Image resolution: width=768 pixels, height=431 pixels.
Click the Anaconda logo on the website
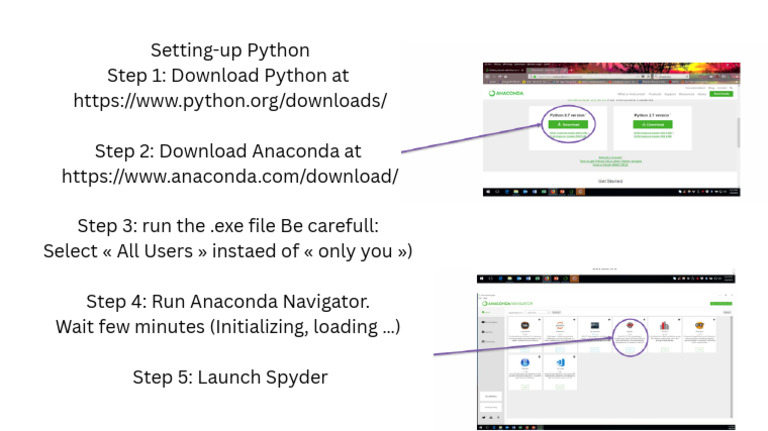(506, 93)
